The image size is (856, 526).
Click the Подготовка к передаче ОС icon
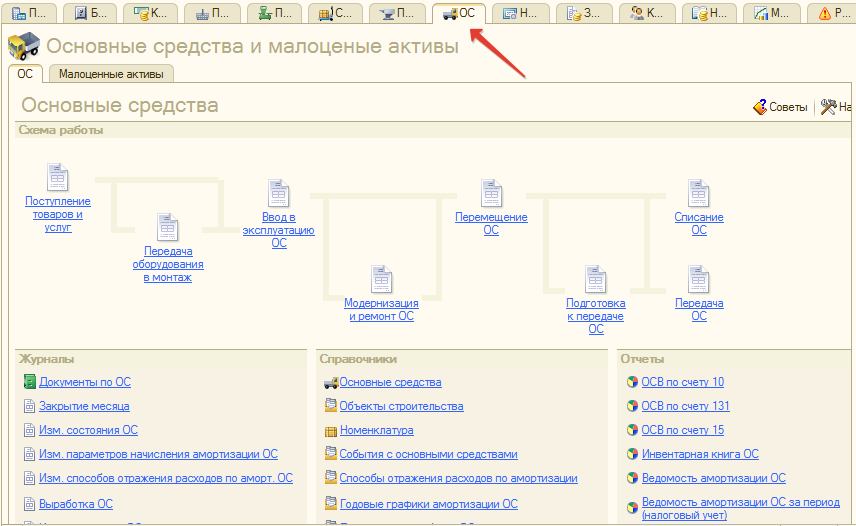pos(596,280)
